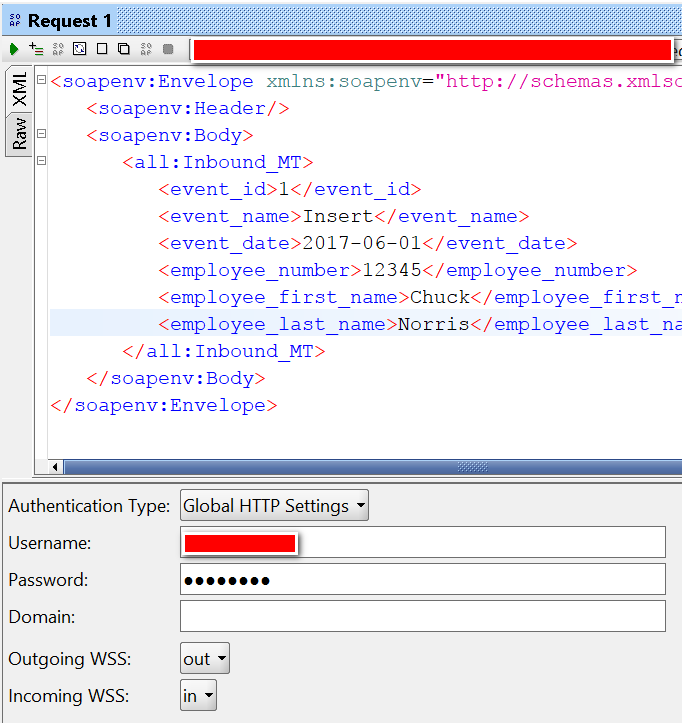Click the xmlns:soapenv namespace URL
Image resolution: width=682 pixels, height=723 pixels.
(558, 81)
